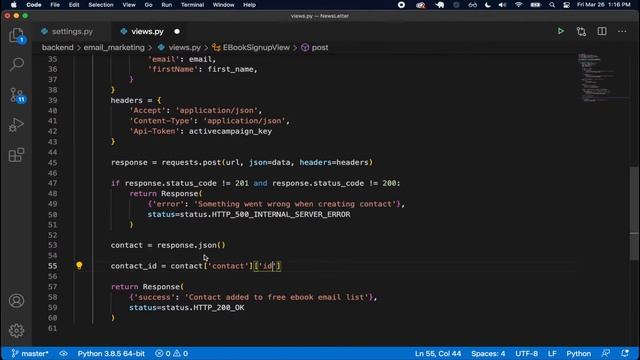Click 'requests.post' text on line 45

pyautogui.click(x=191, y=162)
